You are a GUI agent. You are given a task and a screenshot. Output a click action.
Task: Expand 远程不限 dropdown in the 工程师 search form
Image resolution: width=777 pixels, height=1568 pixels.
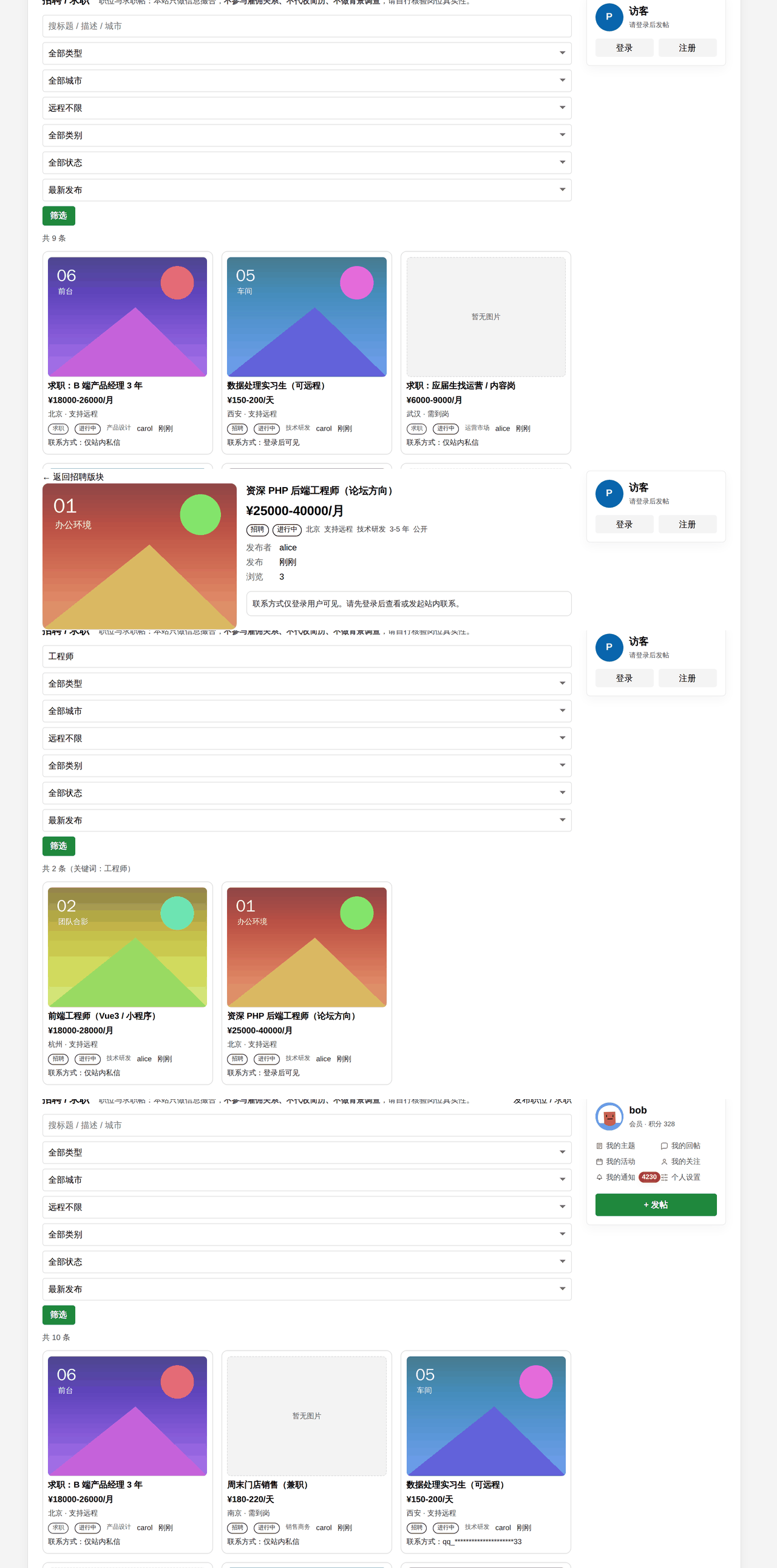tap(307, 738)
